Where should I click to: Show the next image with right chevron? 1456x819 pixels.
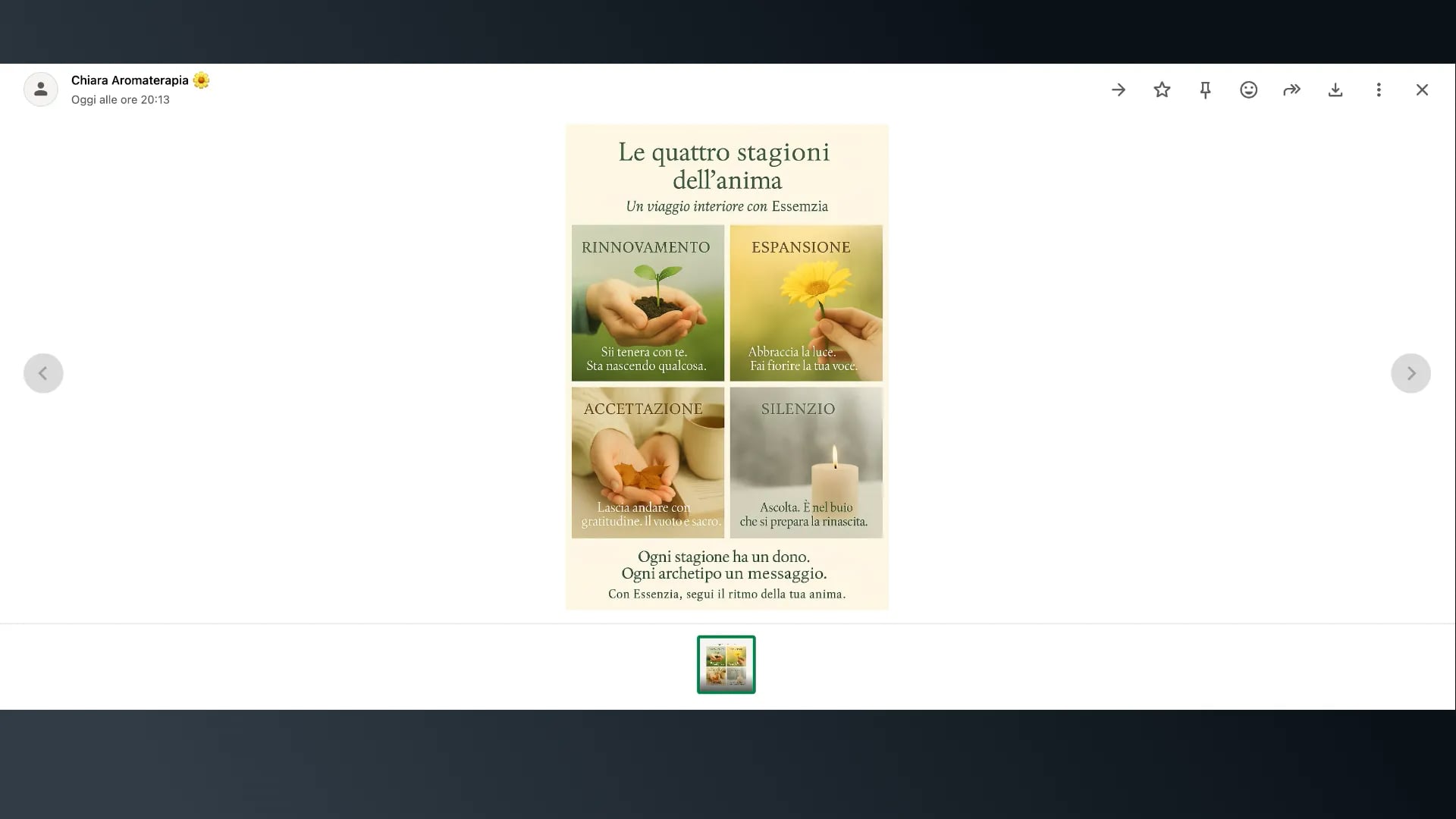click(x=1410, y=373)
